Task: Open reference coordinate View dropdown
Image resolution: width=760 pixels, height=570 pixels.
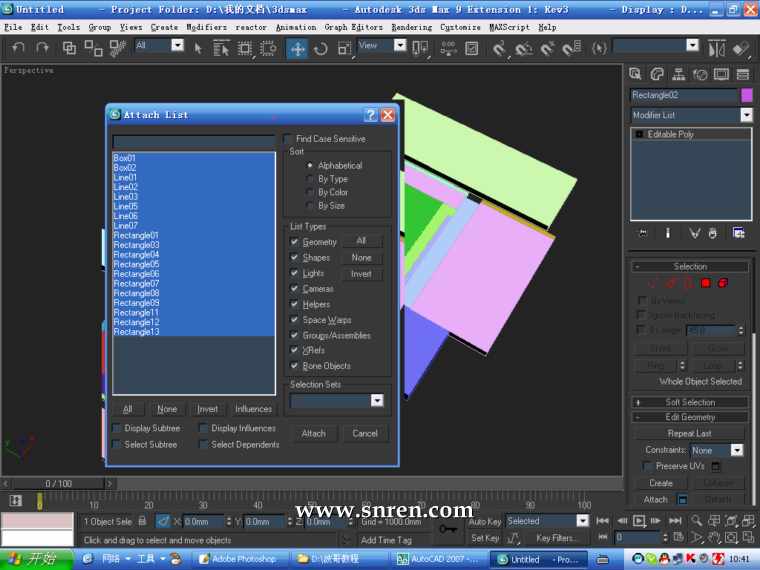Action: (400, 46)
